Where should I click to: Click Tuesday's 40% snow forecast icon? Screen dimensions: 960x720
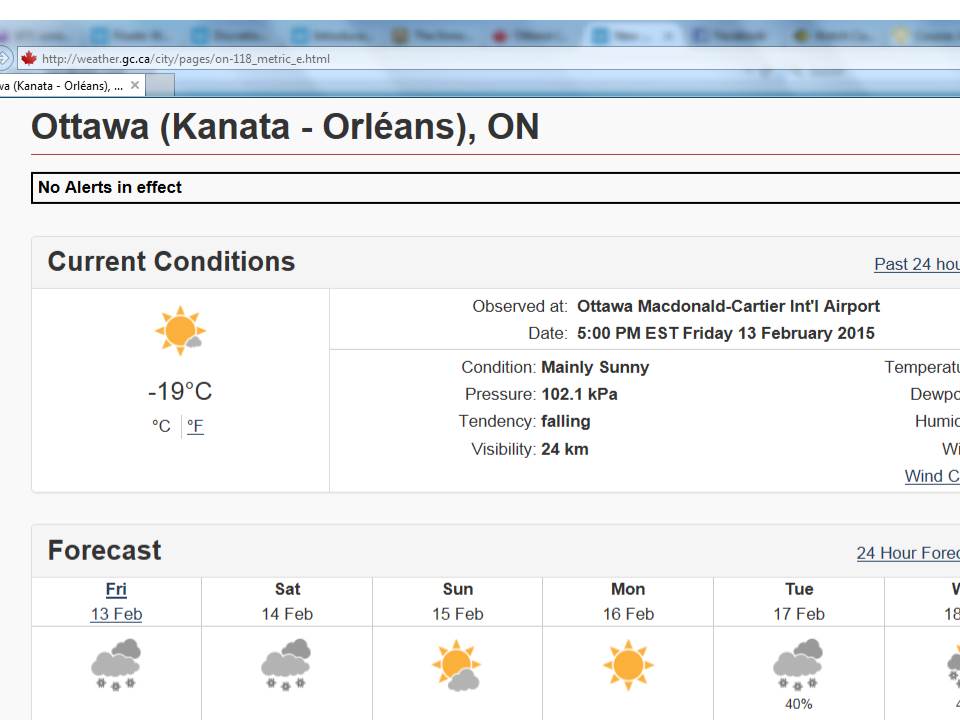point(797,664)
